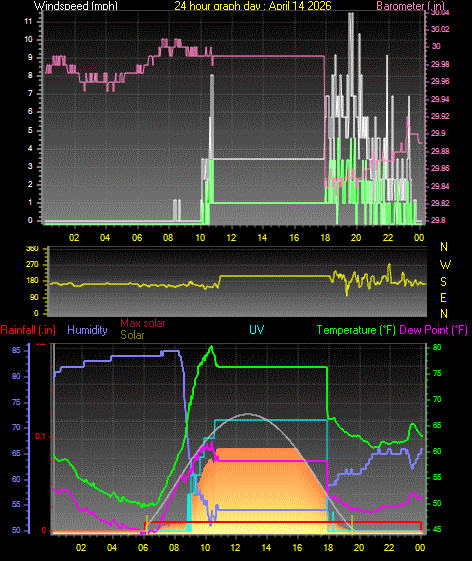Click the yellow wind direction line plateau
Viewport: 472px width, 561px height.
pyautogui.click(x=274, y=276)
